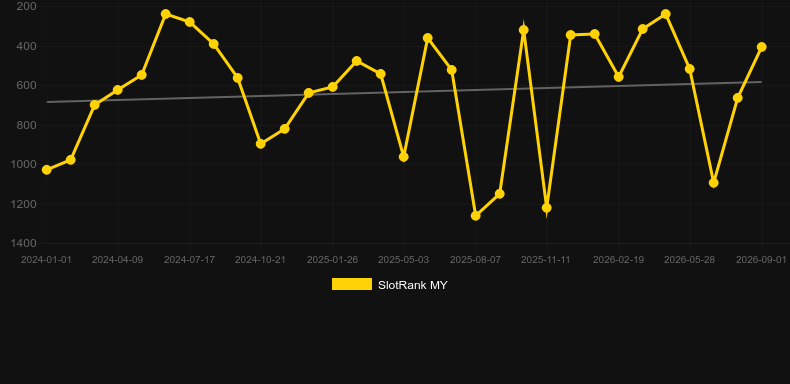Click the yellow SlotRank MY legend swatch

pos(352,284)
